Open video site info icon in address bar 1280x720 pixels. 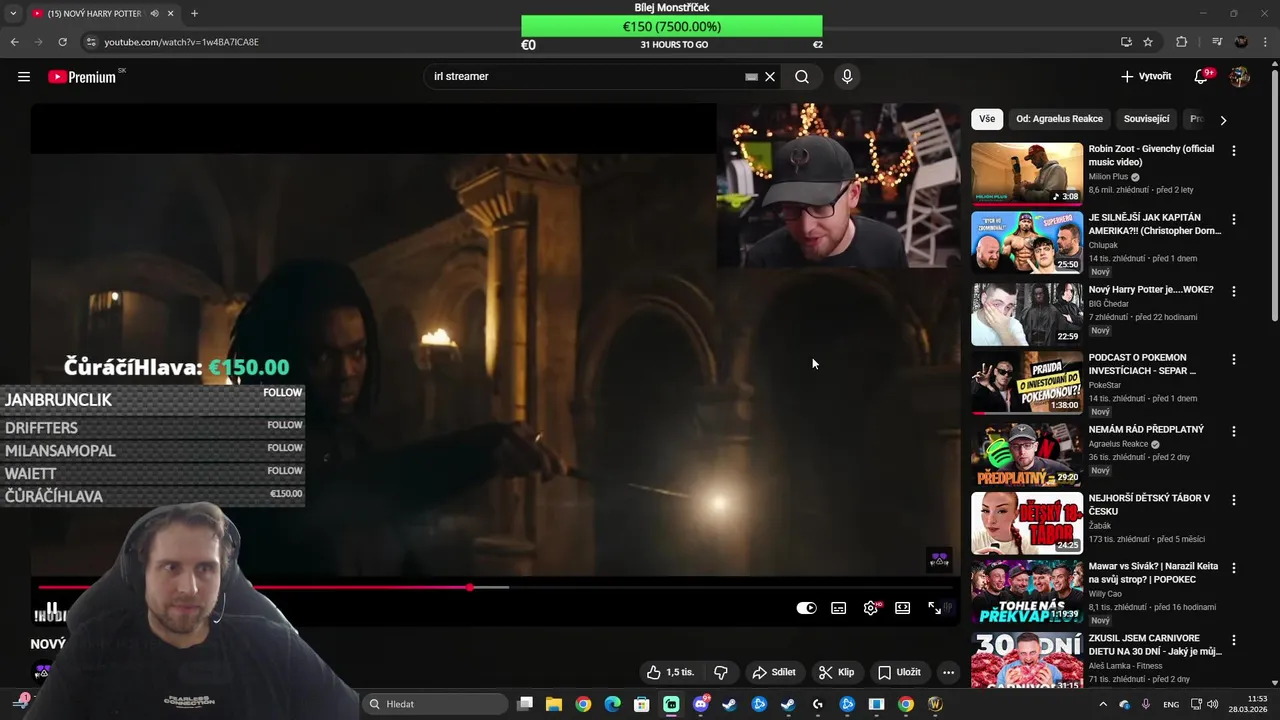point(91,42)
